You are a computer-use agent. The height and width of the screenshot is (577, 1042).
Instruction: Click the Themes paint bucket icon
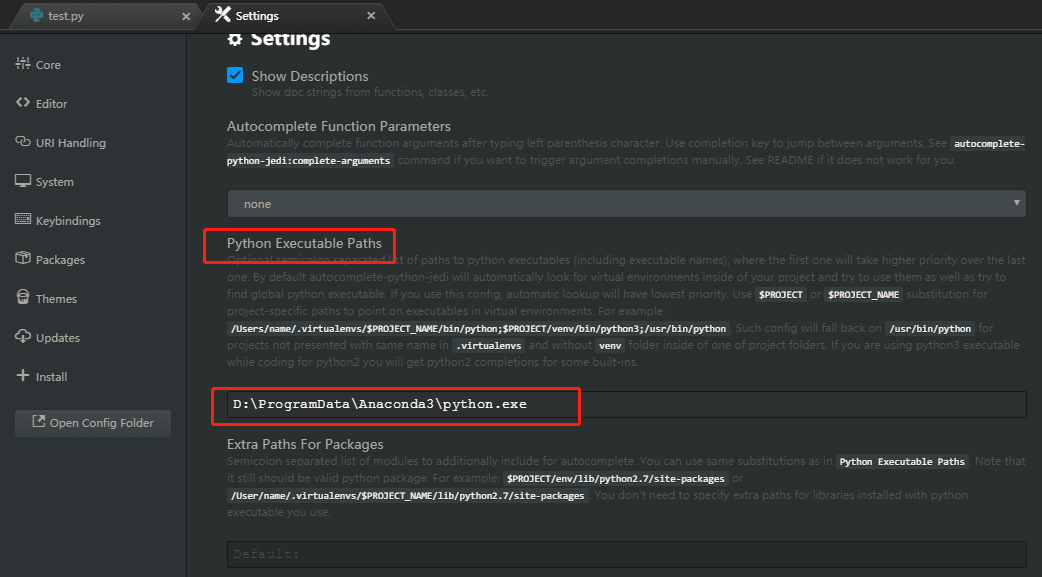coord(23,298)
